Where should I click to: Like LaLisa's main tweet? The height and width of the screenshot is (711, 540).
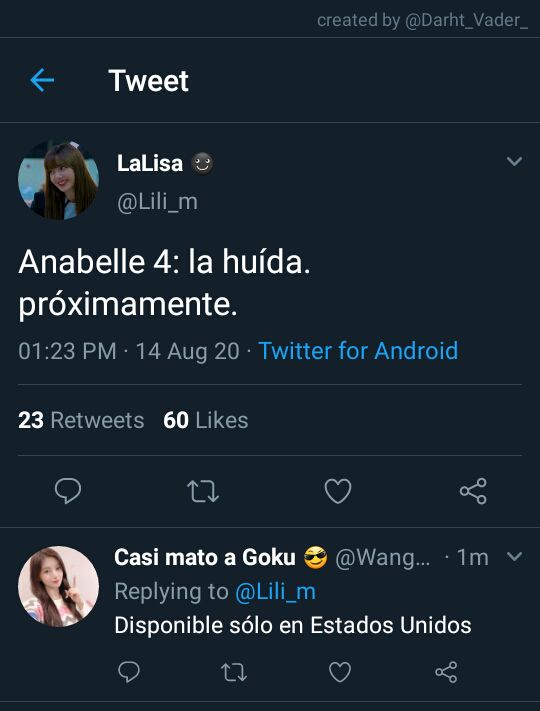(338, 492)
